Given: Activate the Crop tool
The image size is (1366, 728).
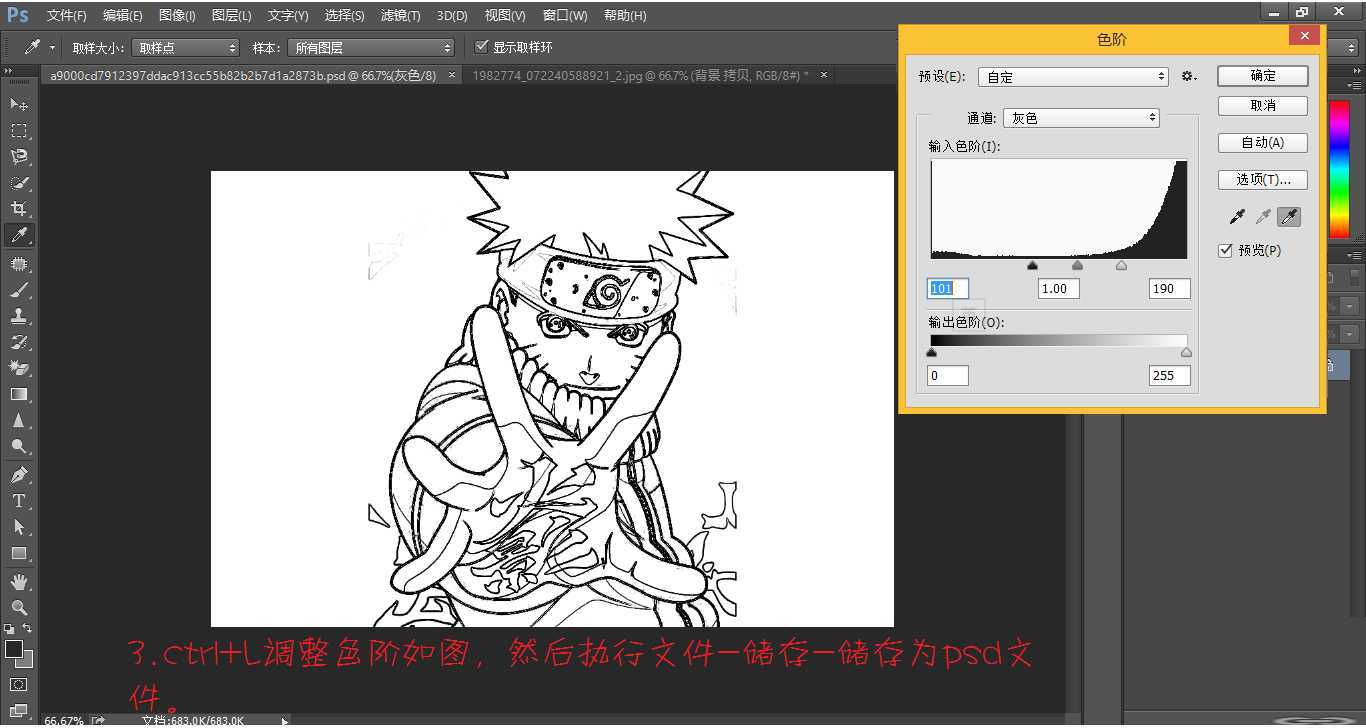Looking at the screenshot, I should click(18, 207).
